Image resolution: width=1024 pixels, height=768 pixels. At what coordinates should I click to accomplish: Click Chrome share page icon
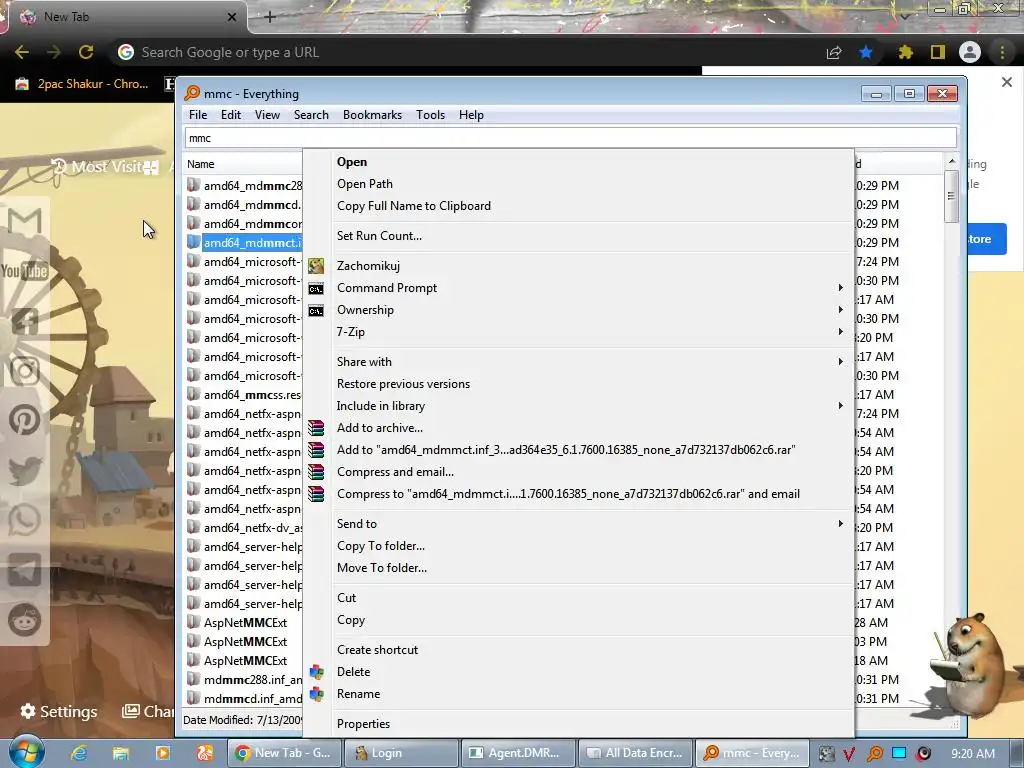[x=834, y=52]
